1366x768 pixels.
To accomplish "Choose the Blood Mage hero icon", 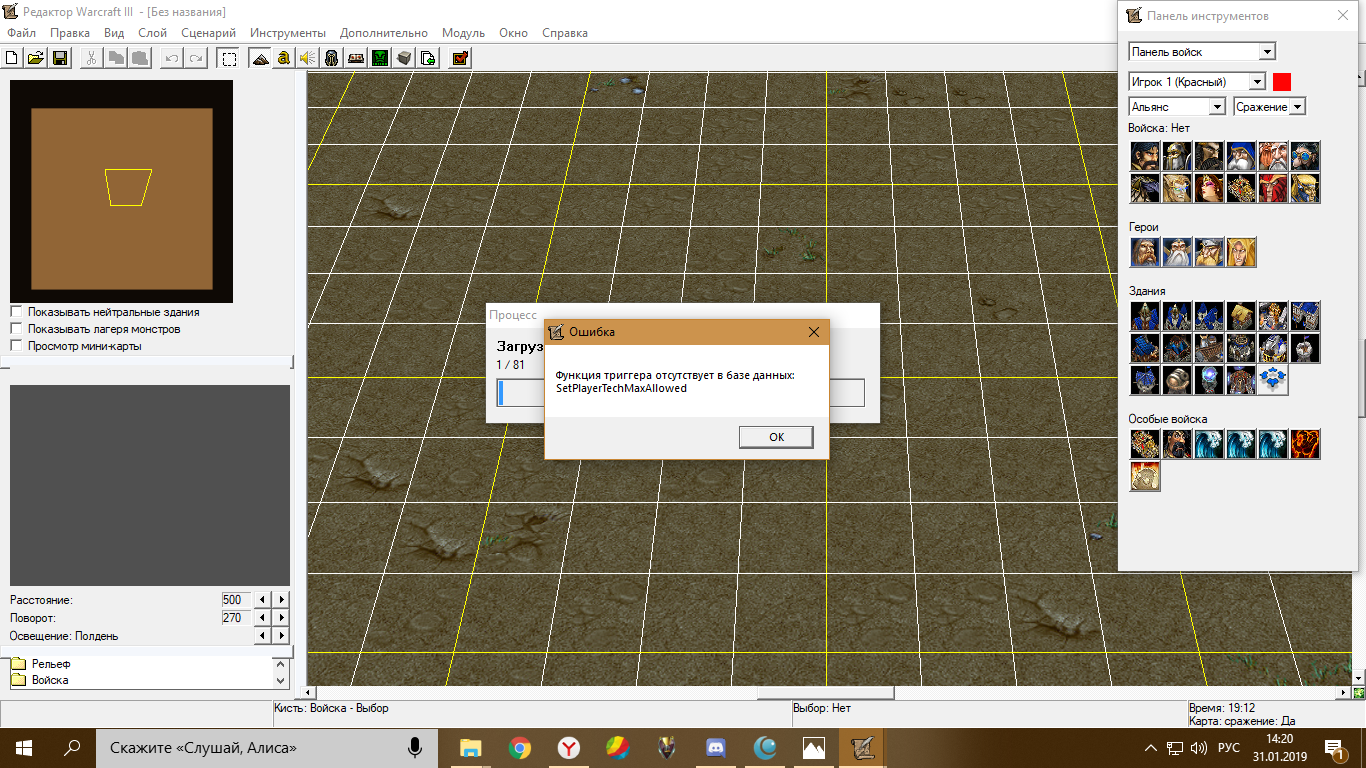I will tap(1241, 252).
